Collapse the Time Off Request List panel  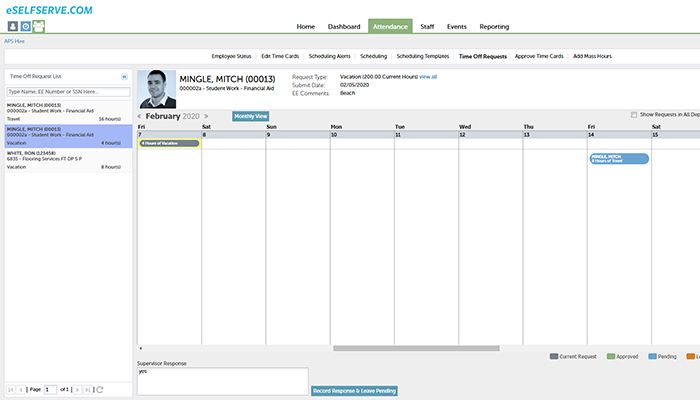pos(124,76)
